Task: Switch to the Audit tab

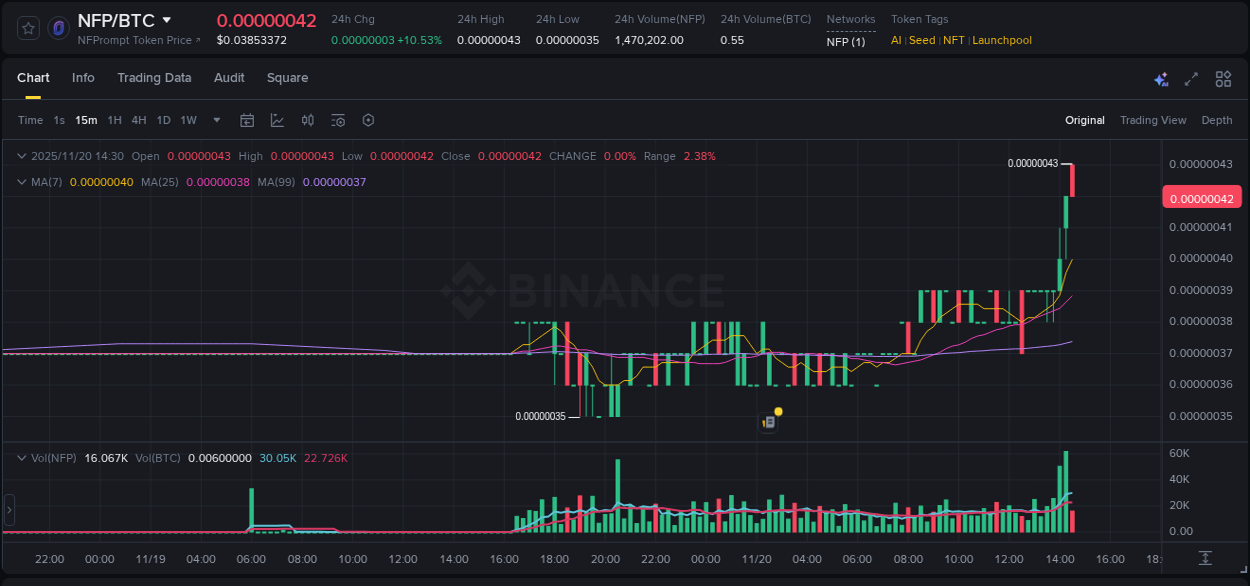Action: point(229,78)
